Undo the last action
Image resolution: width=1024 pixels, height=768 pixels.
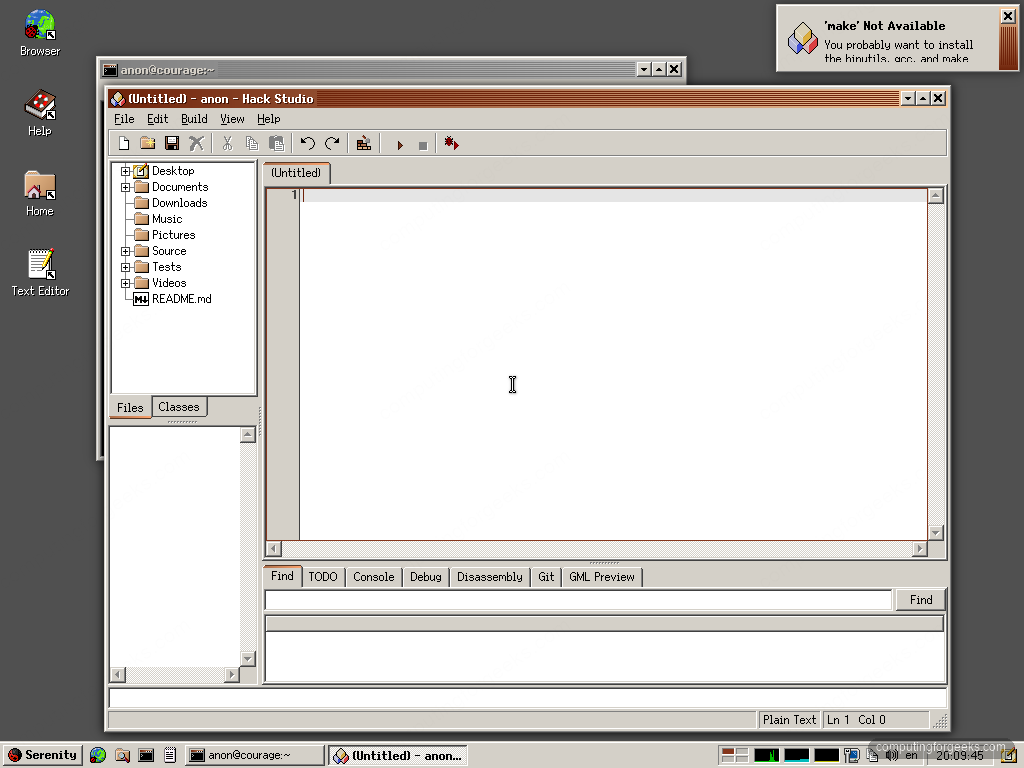coord(308,144)
